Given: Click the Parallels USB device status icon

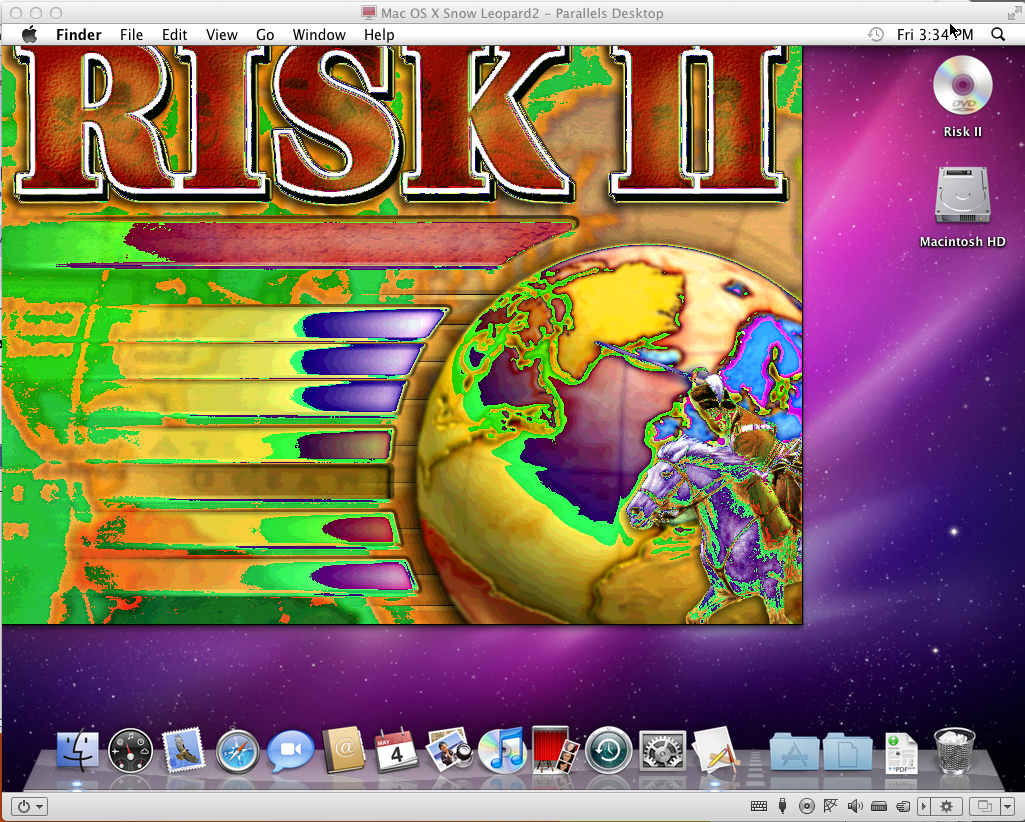Looking at the screenshot, I should click(782, 806).
